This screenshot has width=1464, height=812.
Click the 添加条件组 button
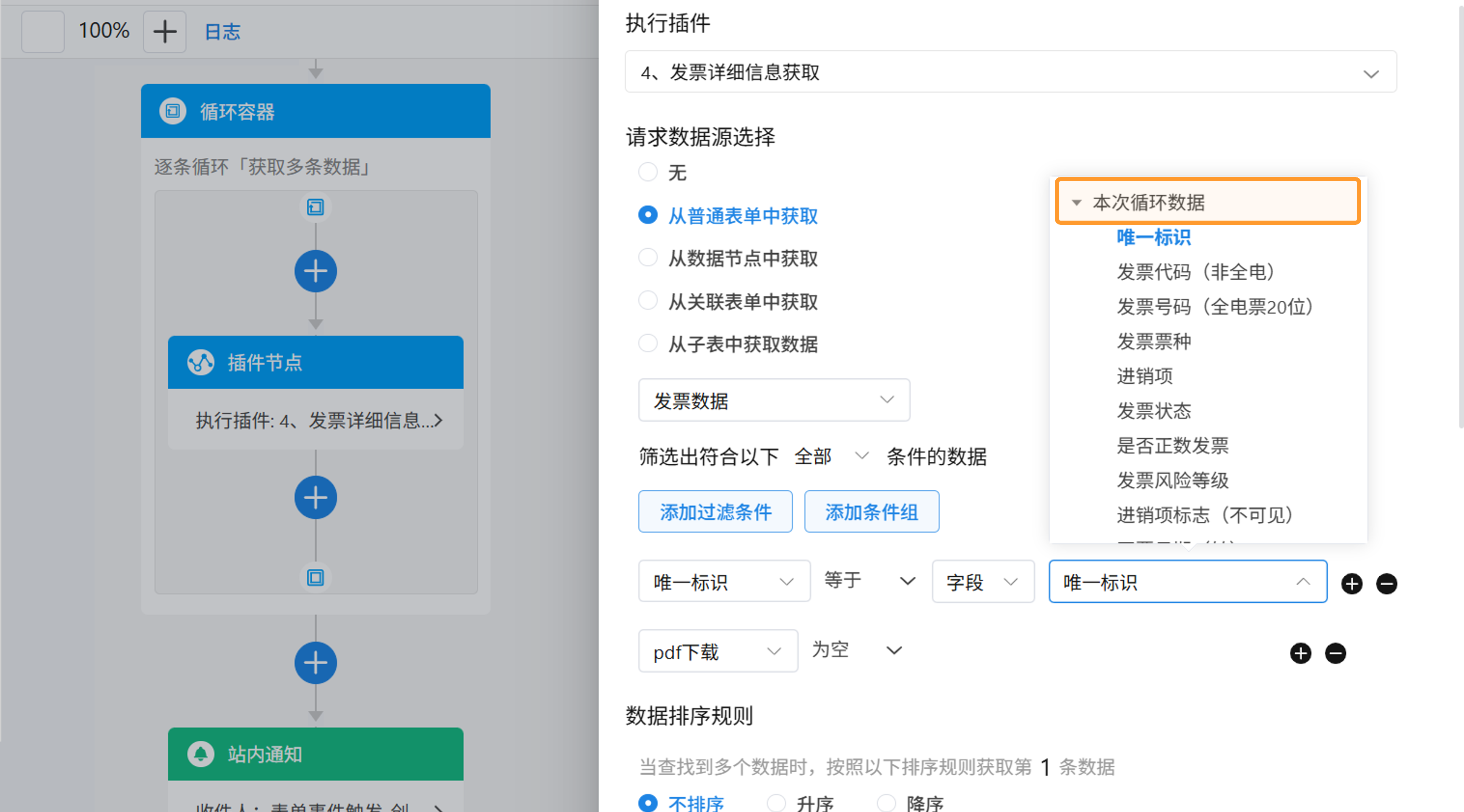pos(871,511)
